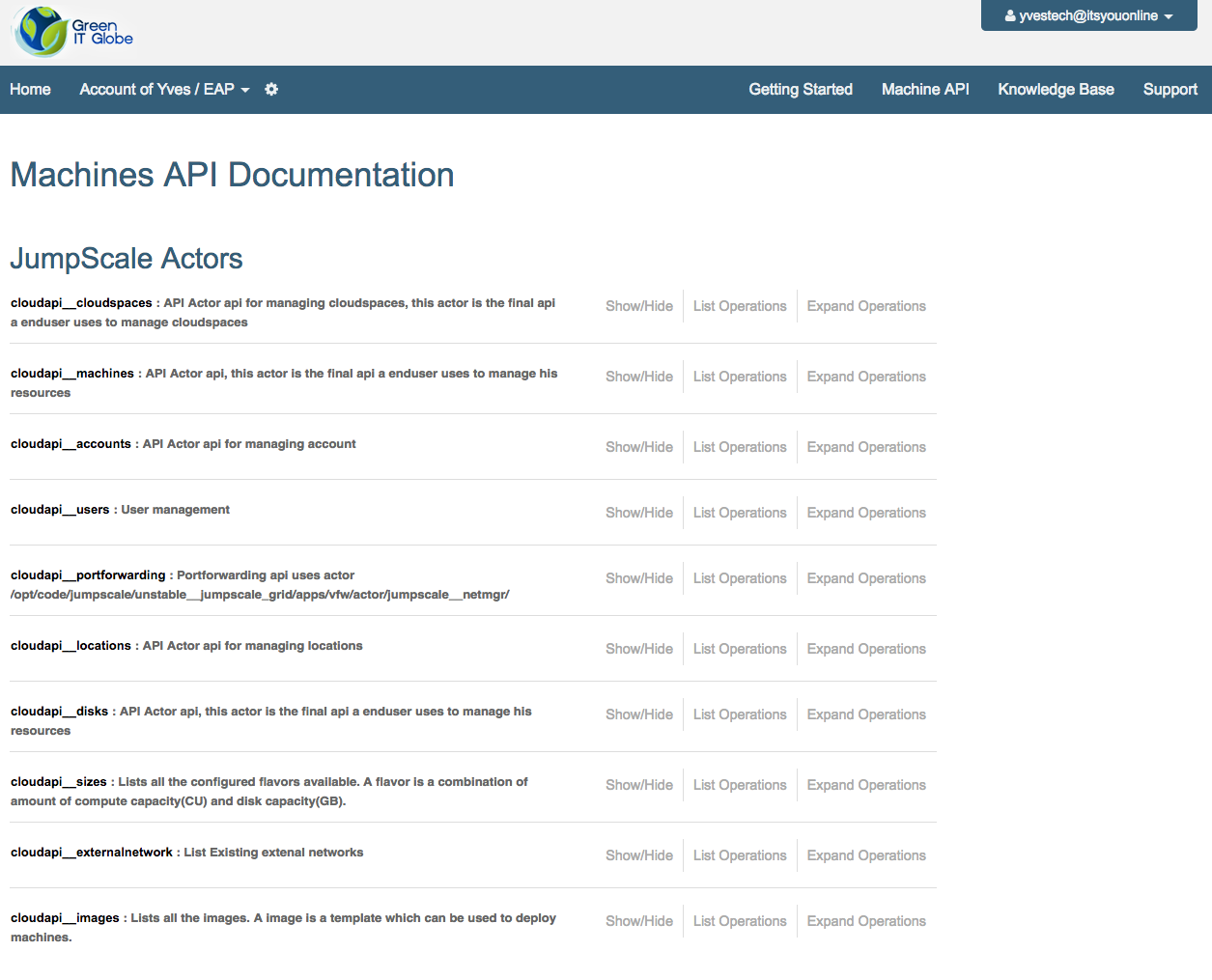
Task: Click the Green IT Globe logo
Action: click(72, 32)
